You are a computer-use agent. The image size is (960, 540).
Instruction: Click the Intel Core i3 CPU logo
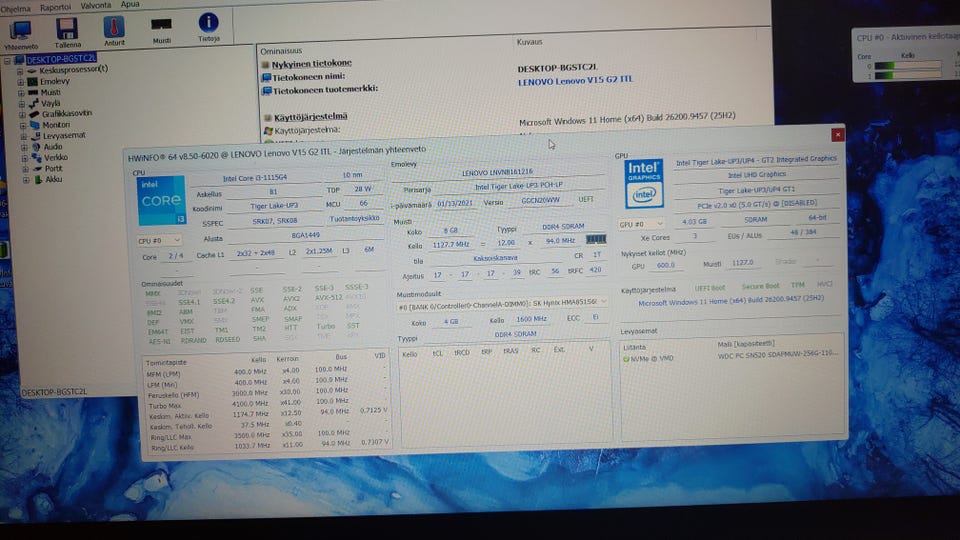click(161, 200)
